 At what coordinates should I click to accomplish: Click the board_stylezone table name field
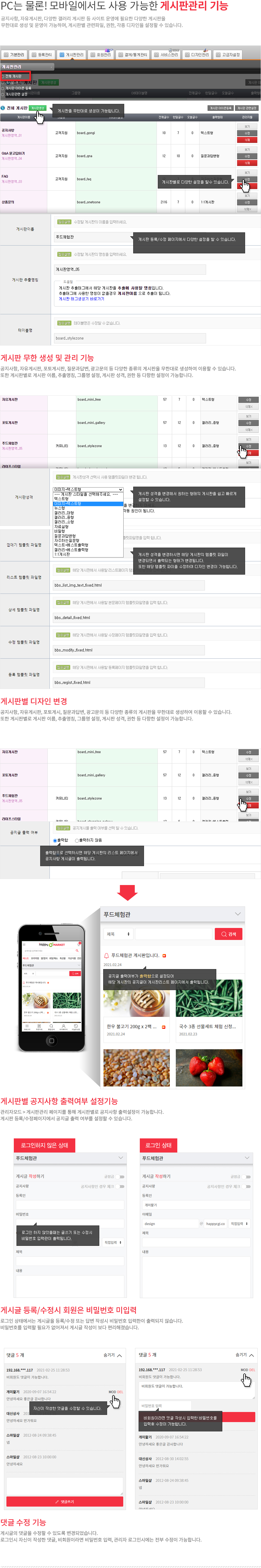[130, 338]
